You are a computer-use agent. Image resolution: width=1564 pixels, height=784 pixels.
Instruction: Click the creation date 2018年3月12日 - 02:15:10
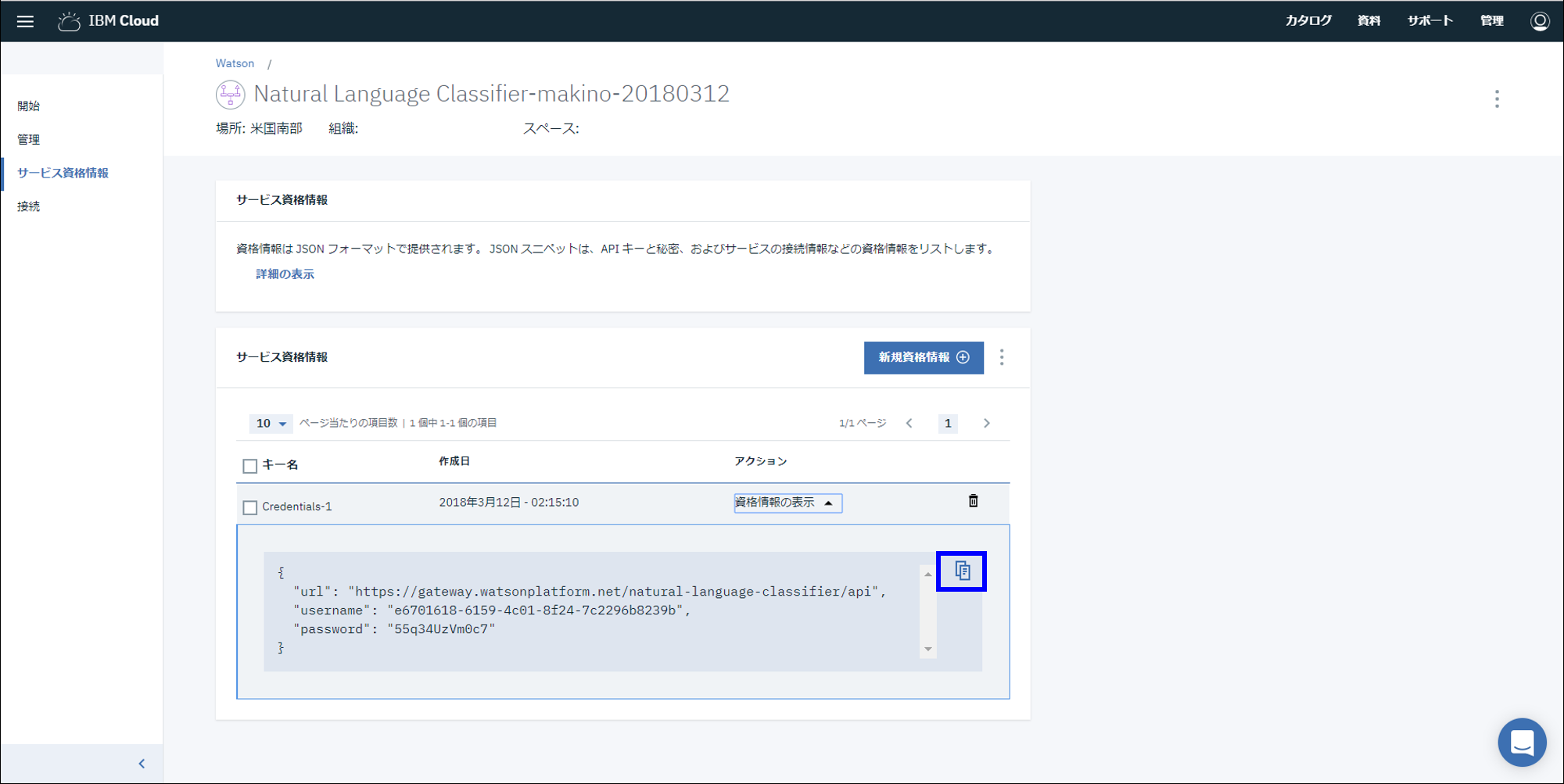(x=508, y=503)
